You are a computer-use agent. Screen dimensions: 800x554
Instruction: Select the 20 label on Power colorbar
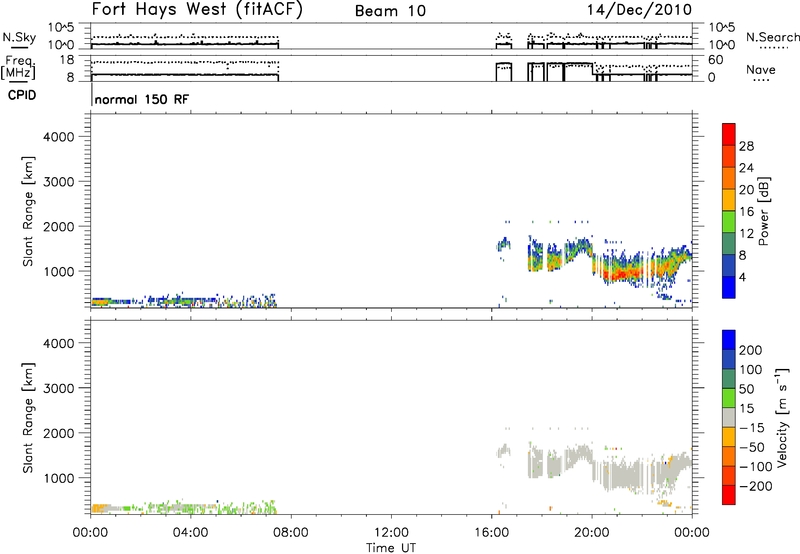point(746,190)
